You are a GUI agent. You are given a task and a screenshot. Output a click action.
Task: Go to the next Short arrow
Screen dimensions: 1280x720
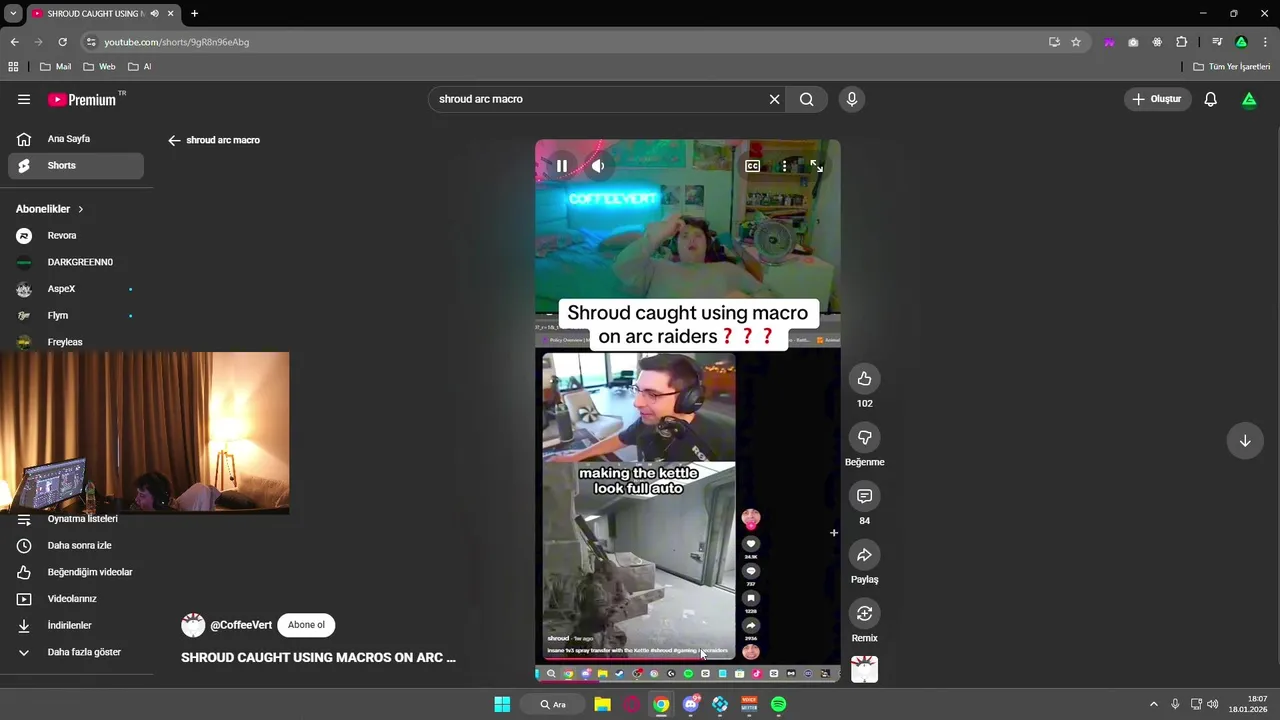1245,441
